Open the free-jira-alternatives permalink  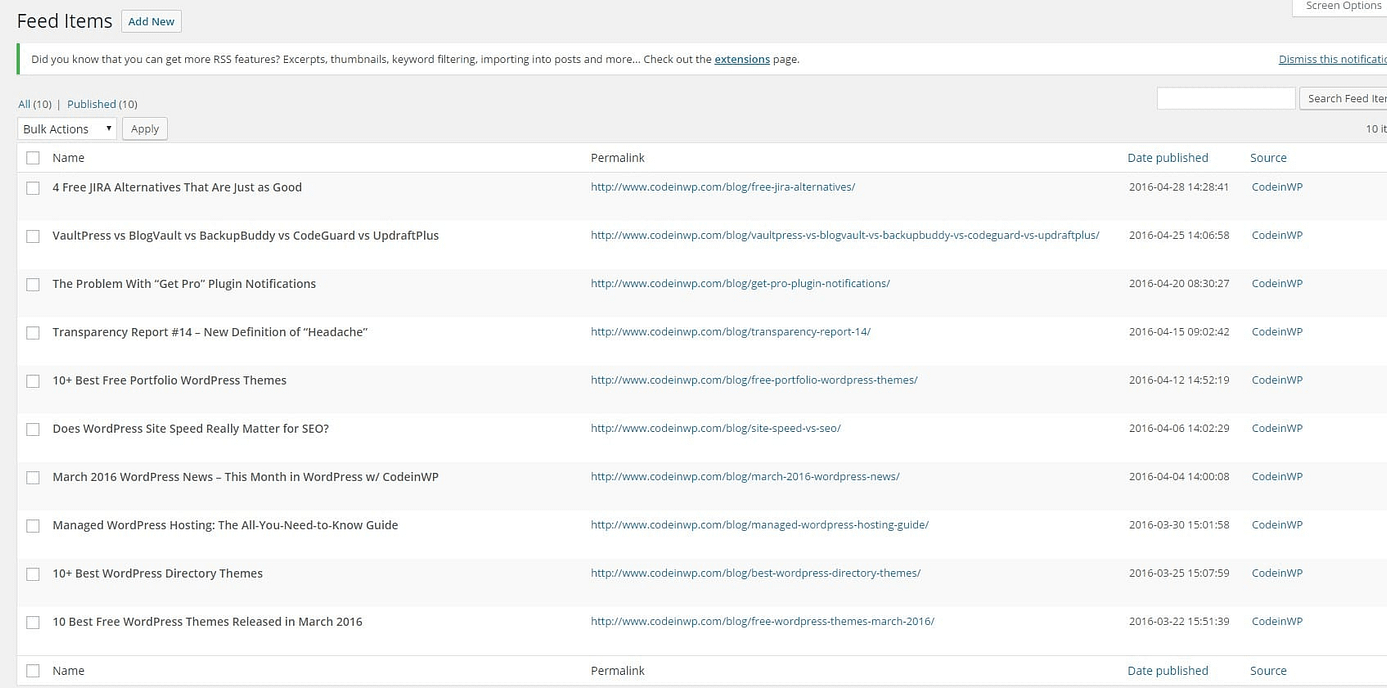pos(722,187)
